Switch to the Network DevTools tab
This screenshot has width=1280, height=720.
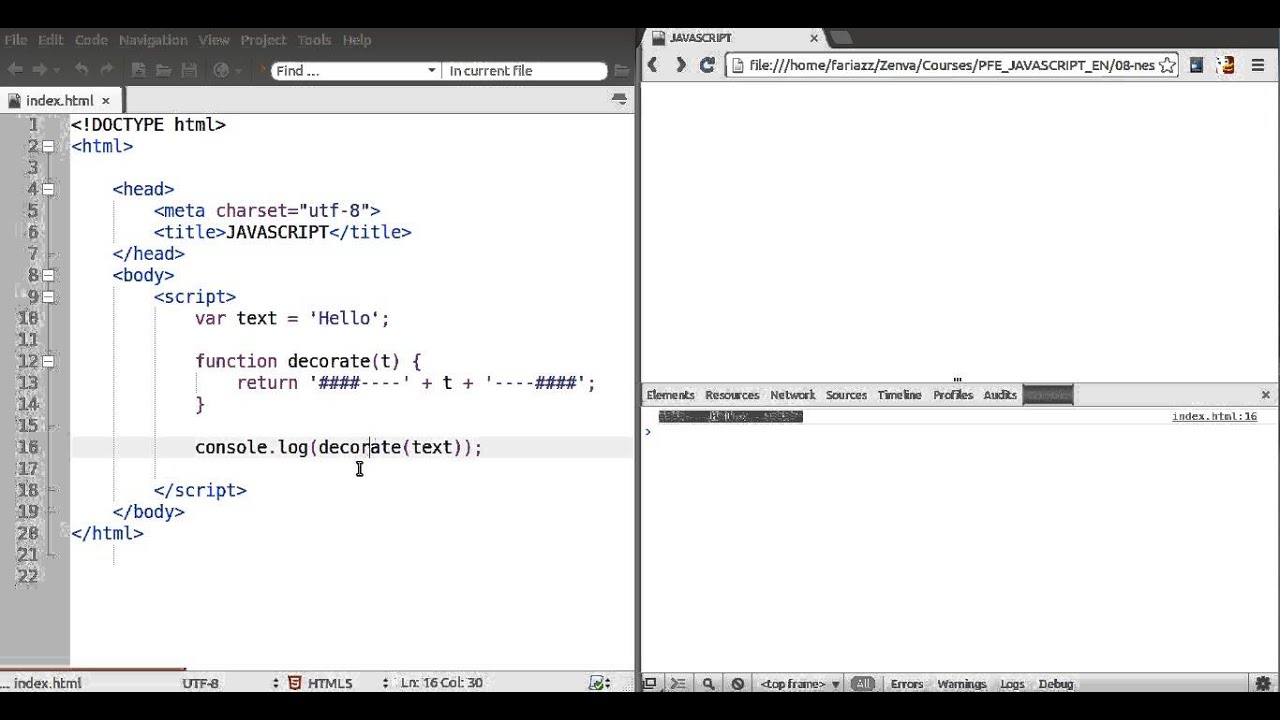click(793, 395)
